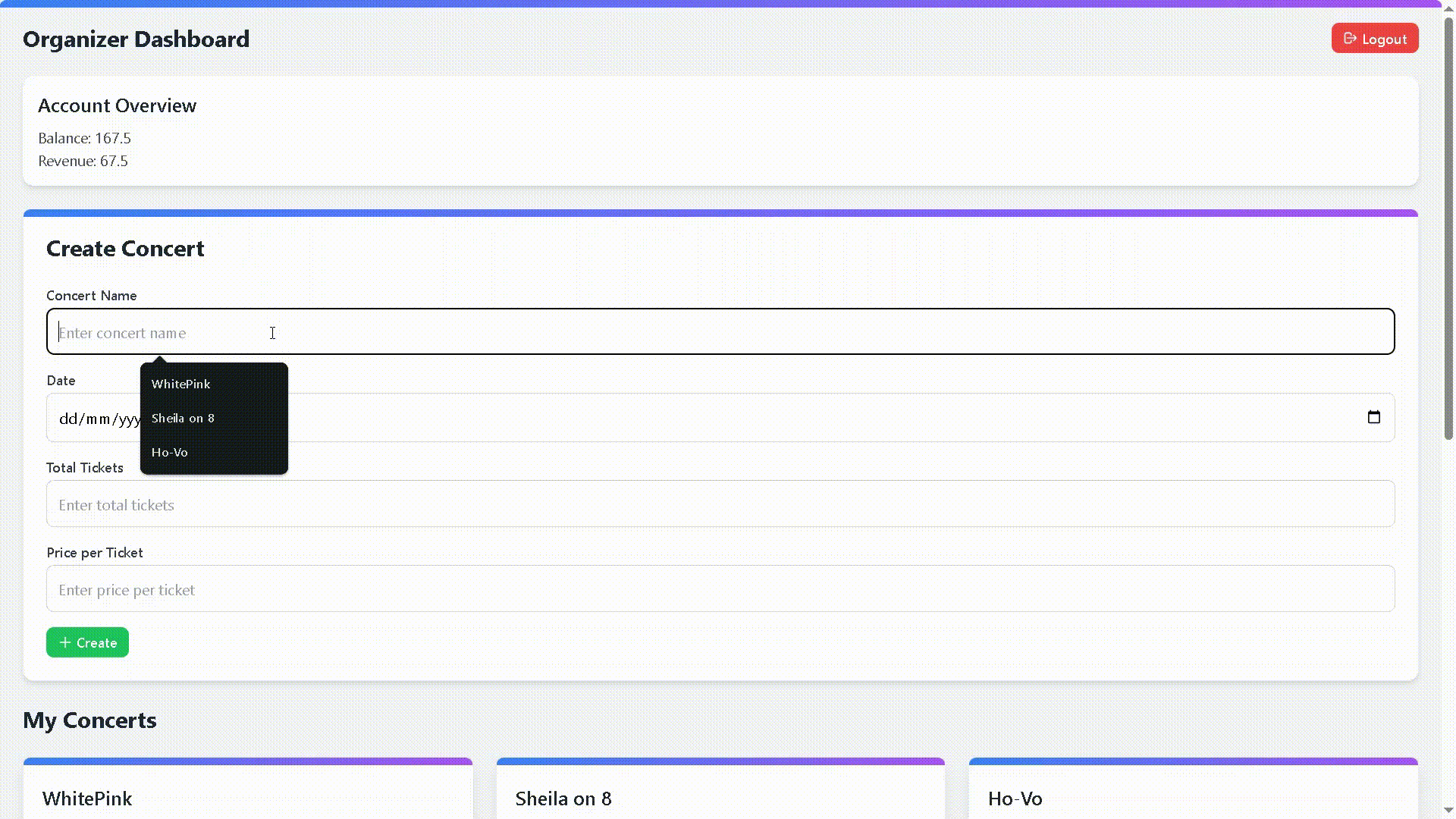
Task: Click the plus icon on Create
Action: [65, 642]
